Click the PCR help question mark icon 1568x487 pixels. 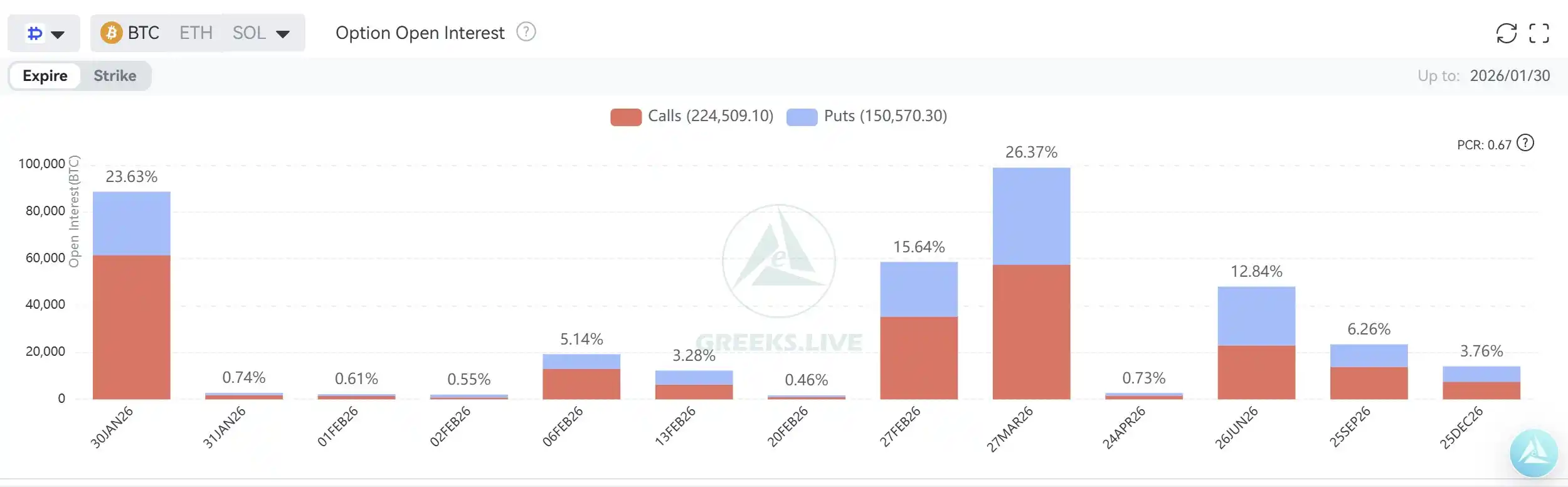[1525, 143]
